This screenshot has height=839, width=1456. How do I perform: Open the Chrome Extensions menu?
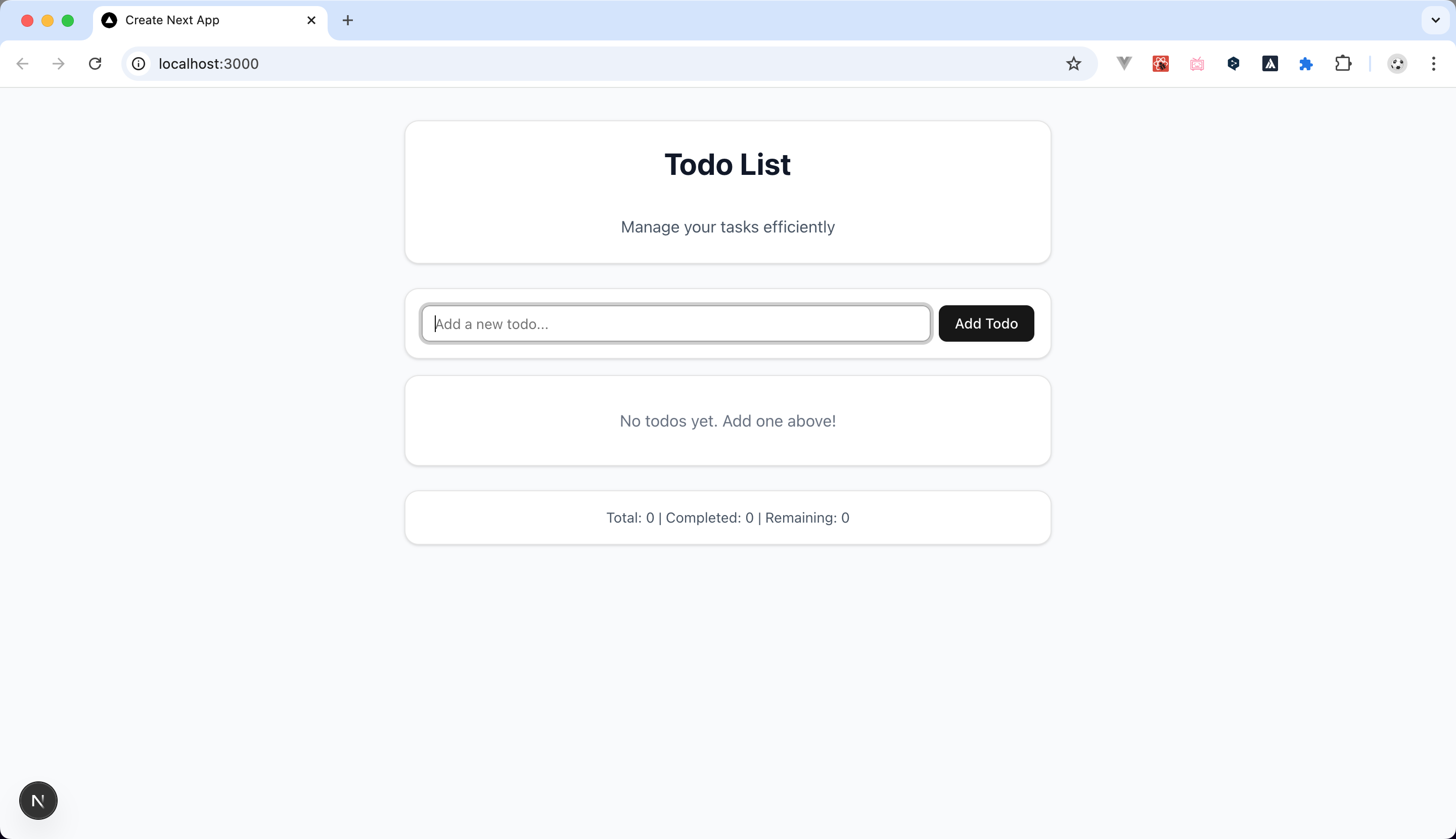click(x=1343, y=63)
